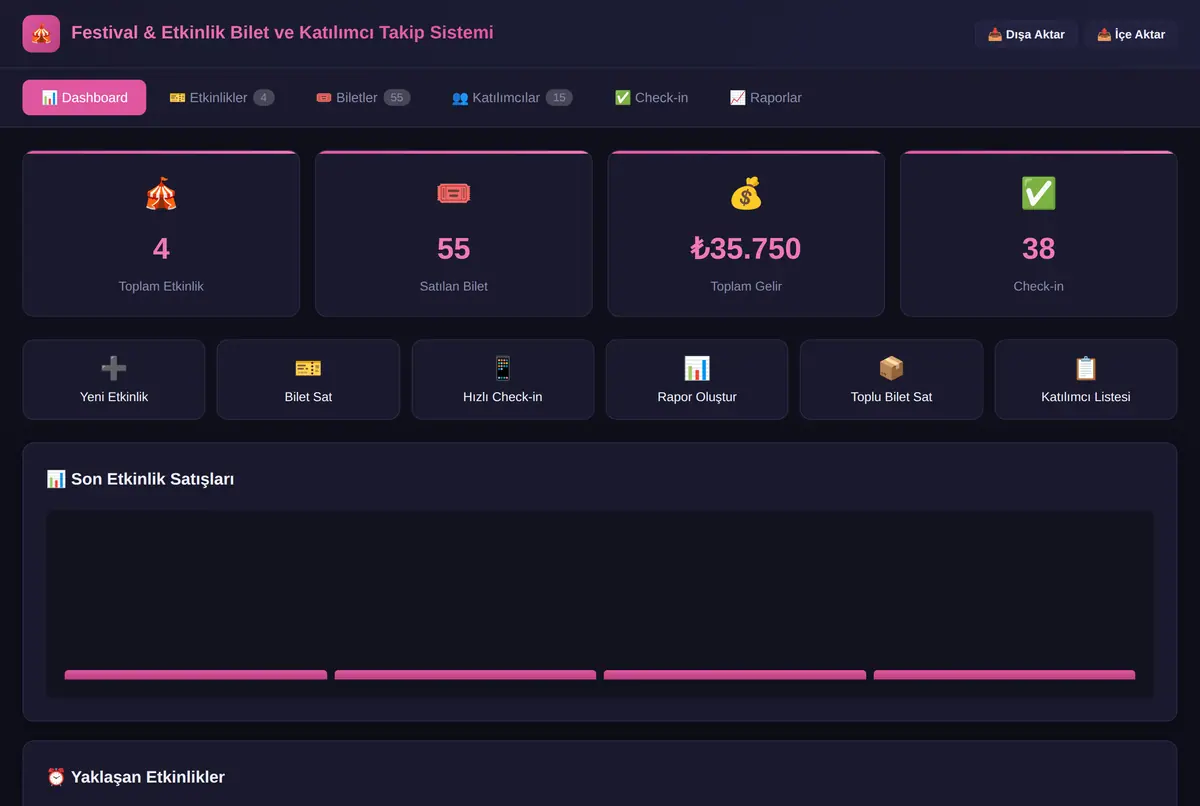Viewport: 1200px width, 806px height.
Task: Select the Check-in tab
Action: (x=651, y=98)
